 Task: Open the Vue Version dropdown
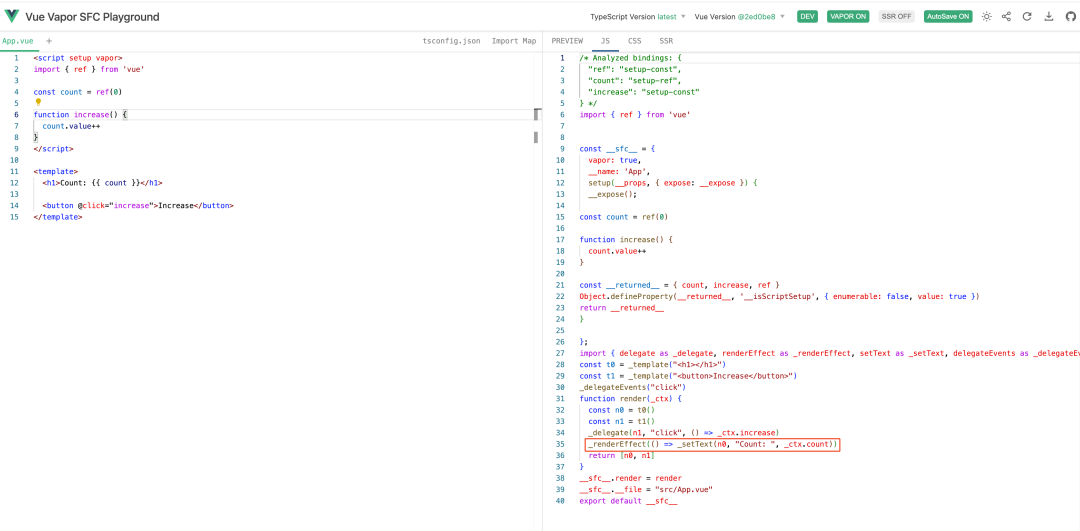(x=740, y=17)
